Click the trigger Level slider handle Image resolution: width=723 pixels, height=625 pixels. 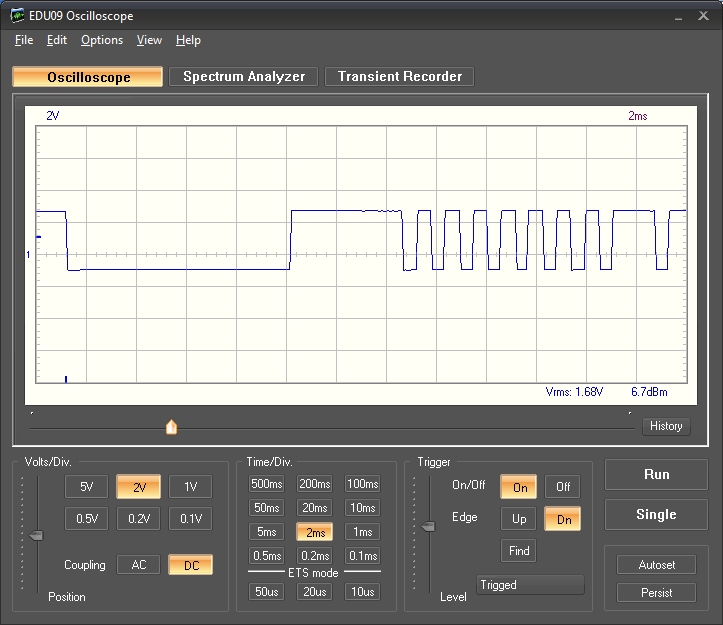(x=428, y=526)
